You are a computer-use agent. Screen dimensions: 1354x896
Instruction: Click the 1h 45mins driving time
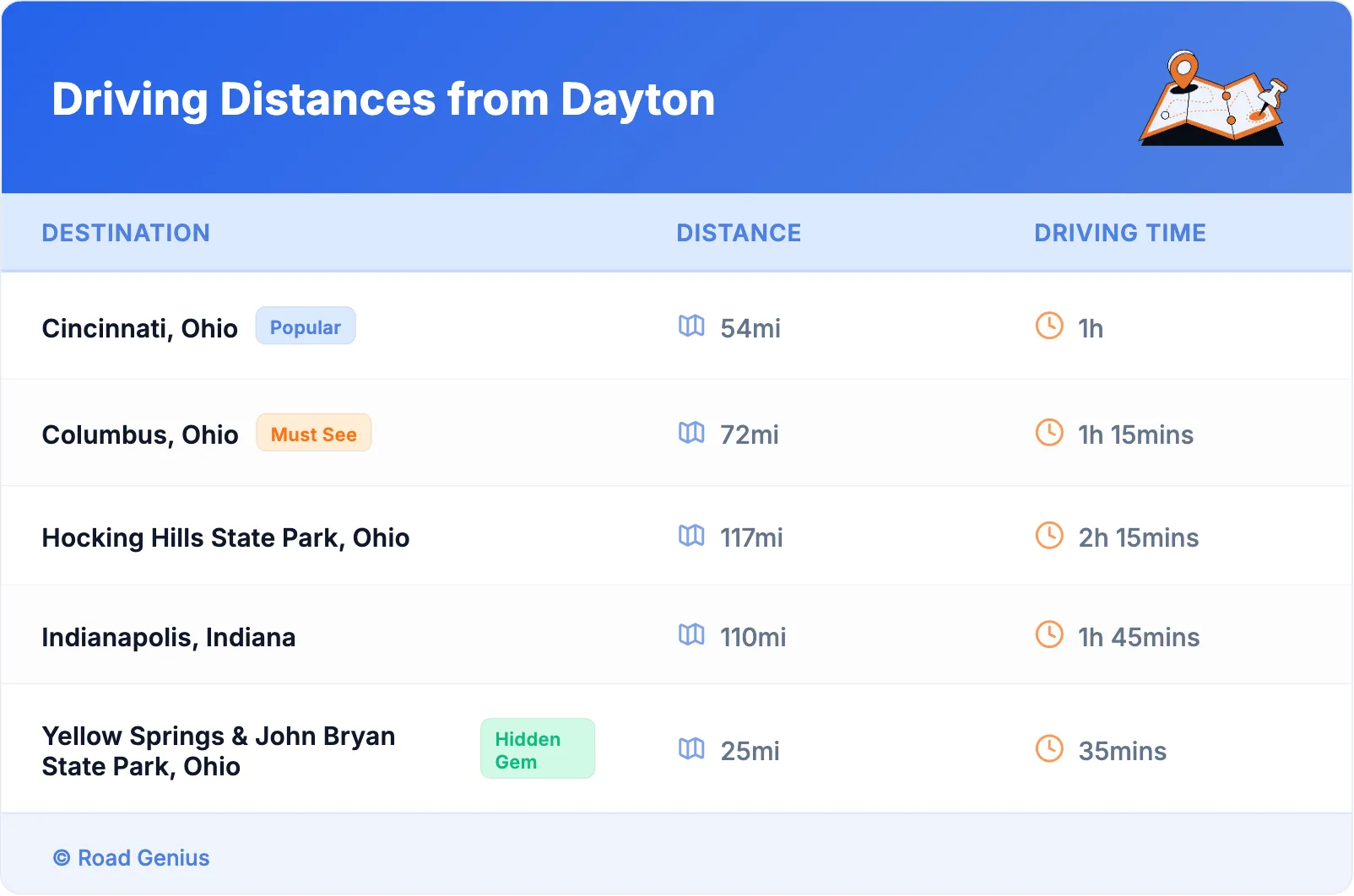1139,637
